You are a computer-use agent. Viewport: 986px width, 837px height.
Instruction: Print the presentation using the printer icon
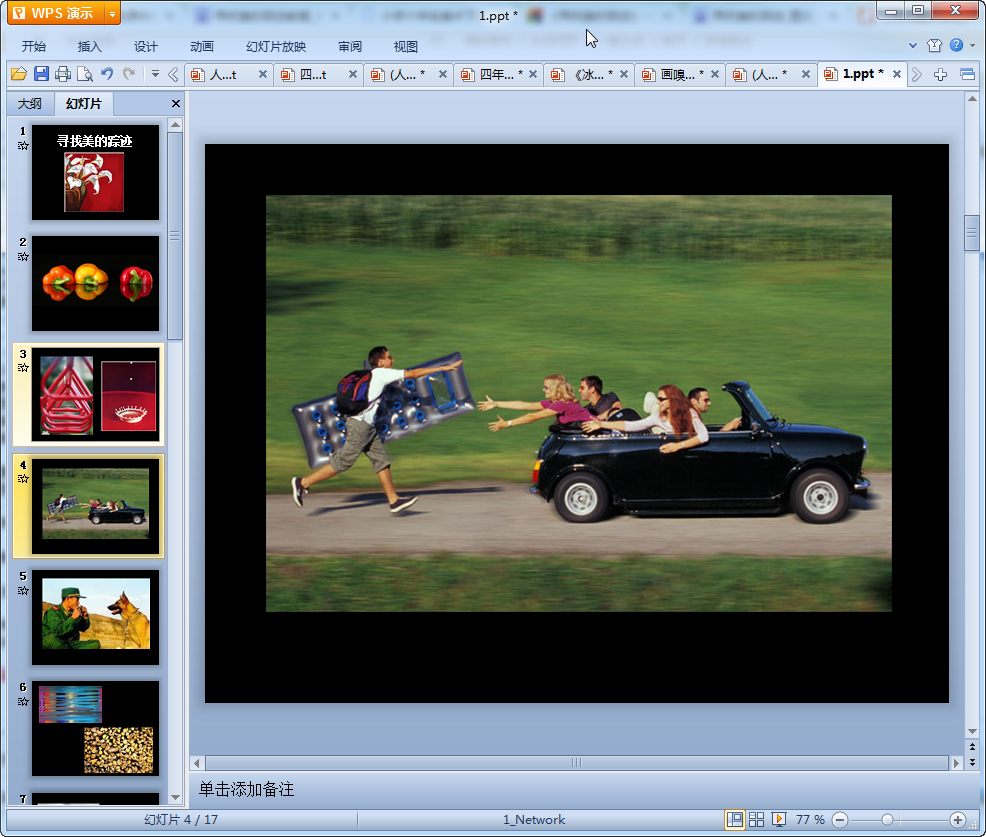(x=63, y=74)
